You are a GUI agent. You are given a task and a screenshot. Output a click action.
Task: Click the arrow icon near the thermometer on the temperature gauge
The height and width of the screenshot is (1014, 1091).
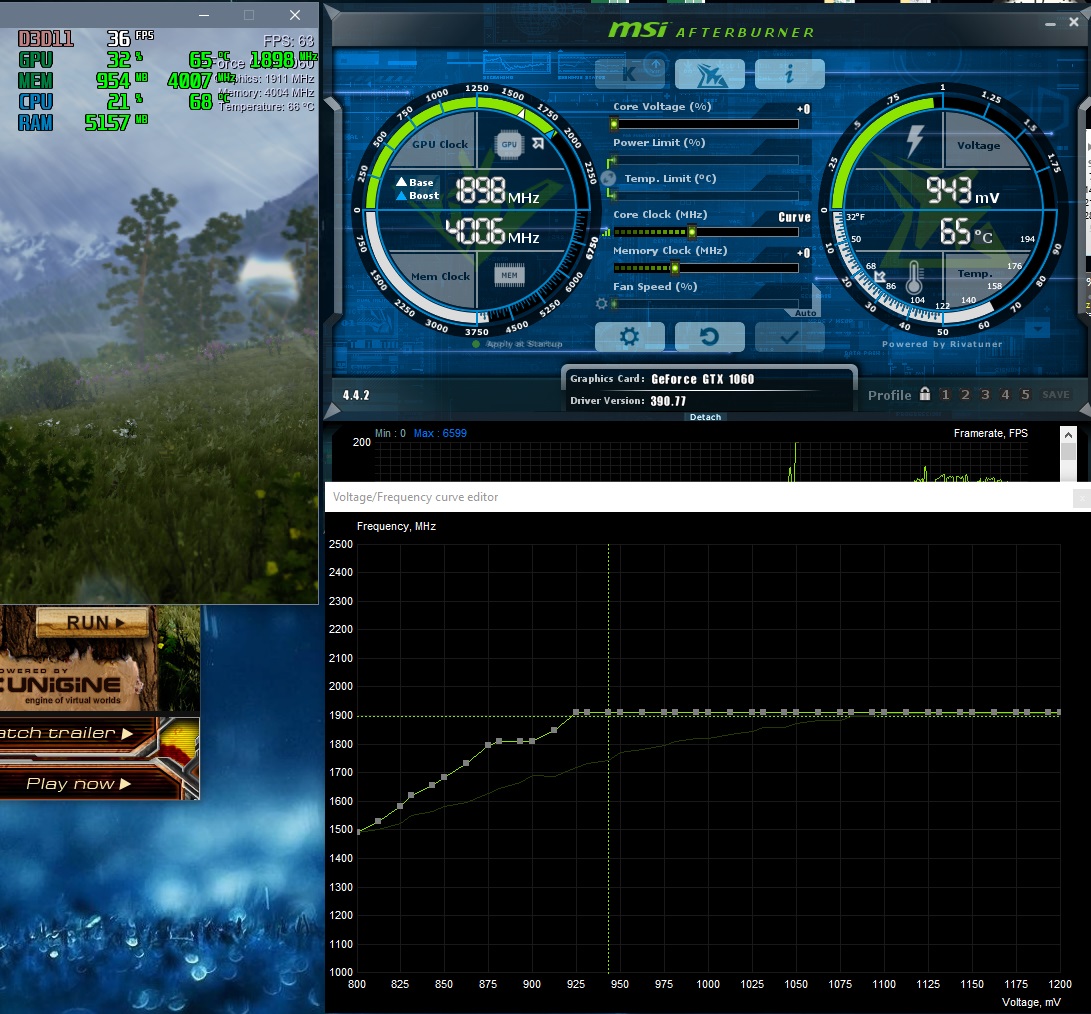click(x=880, y=276)
